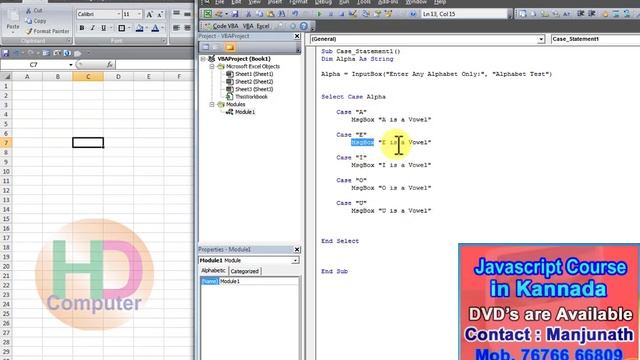
Task: Click the Find binoculars icon in VBA toolbar
Action: 282,14
